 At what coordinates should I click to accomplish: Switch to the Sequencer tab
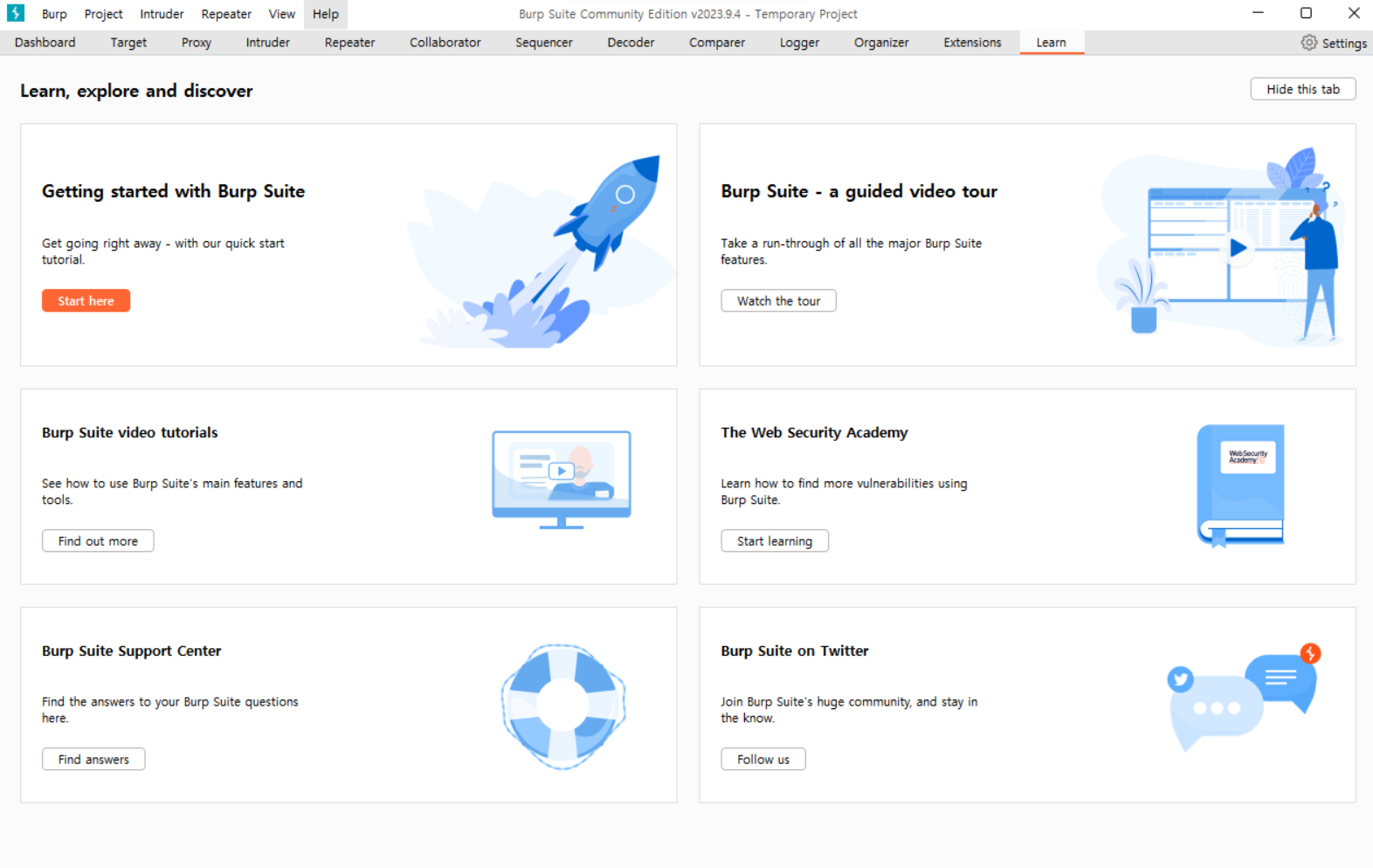click(543, 42)
